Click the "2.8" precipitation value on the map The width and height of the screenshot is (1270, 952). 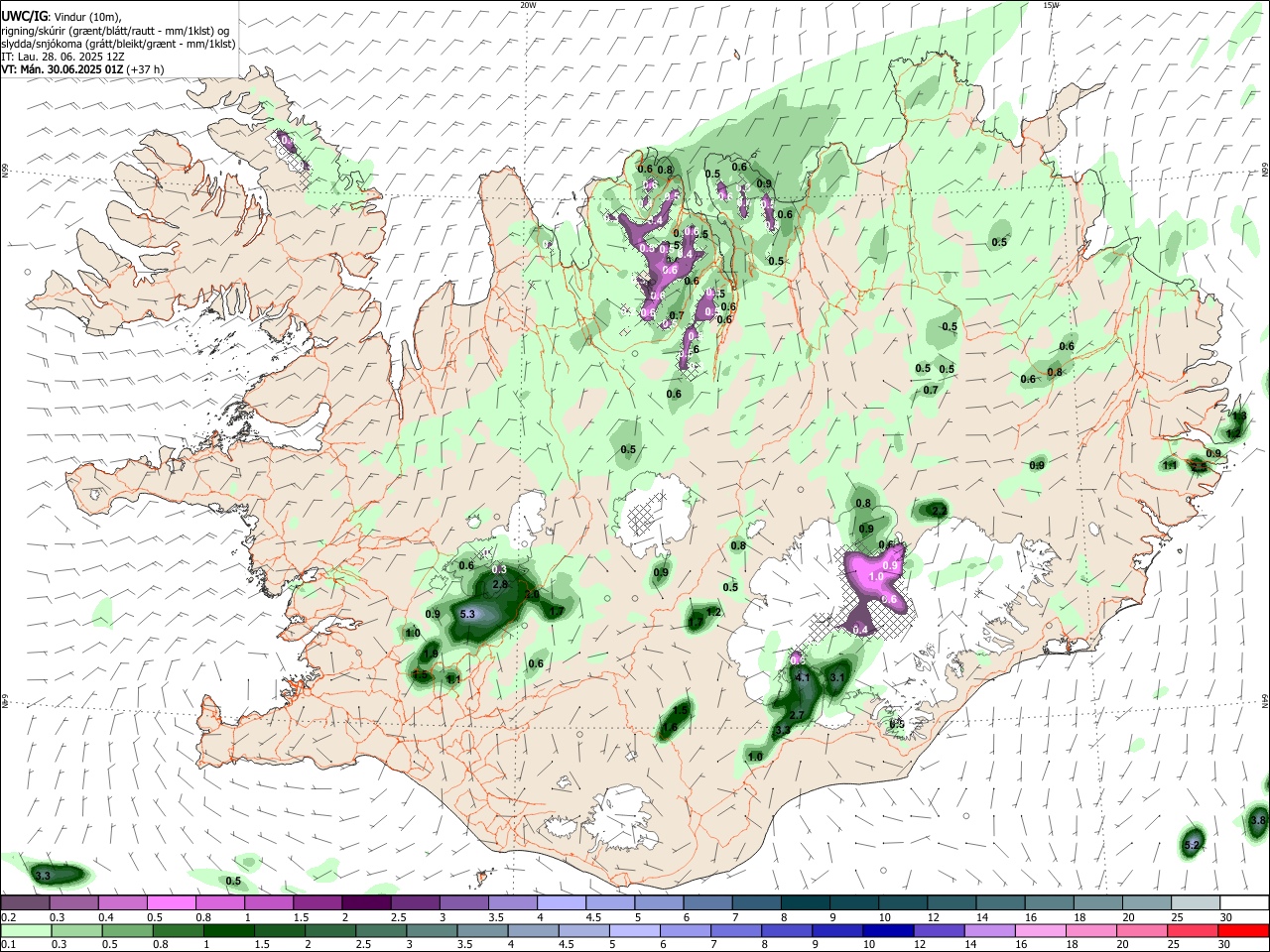click(x=500, y=585)
